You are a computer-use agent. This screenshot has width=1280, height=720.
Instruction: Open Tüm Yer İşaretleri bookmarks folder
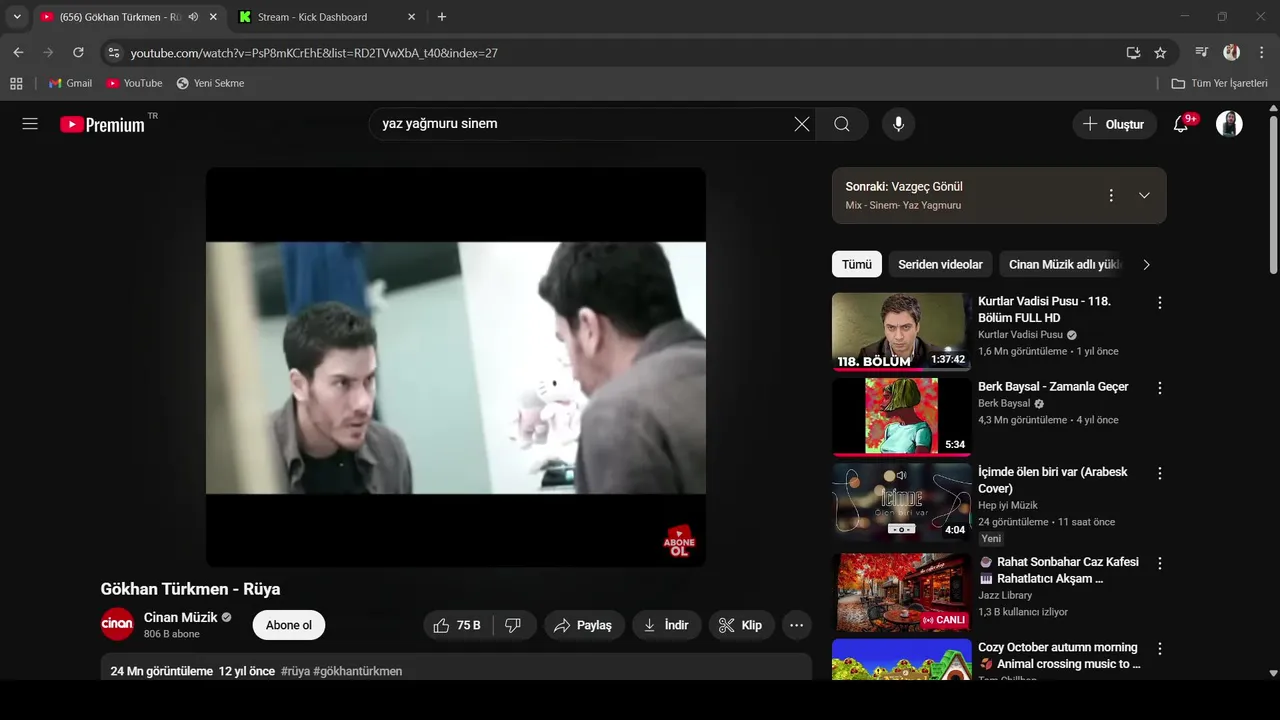pyautogui.click(x=1219, y=83)
